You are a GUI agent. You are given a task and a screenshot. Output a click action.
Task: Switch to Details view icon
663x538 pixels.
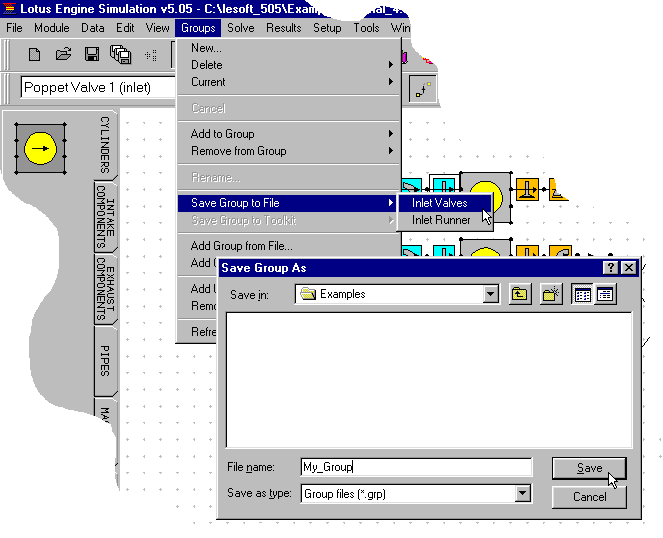[605, 294]
